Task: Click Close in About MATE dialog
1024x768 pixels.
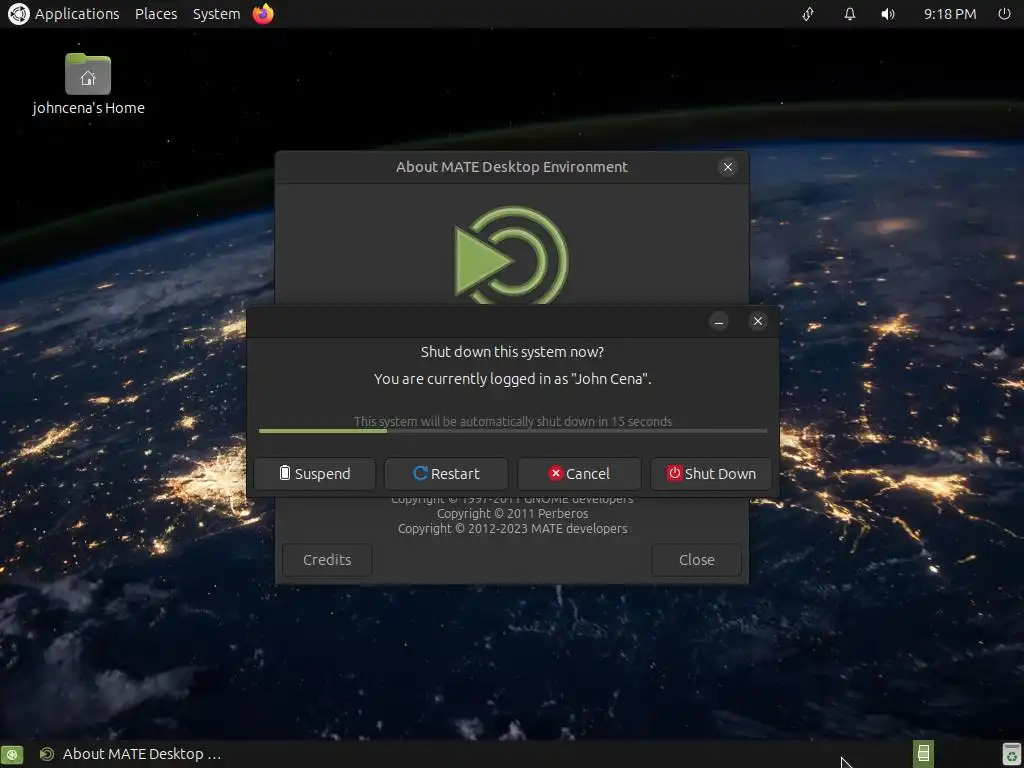Action: [696, 560]
